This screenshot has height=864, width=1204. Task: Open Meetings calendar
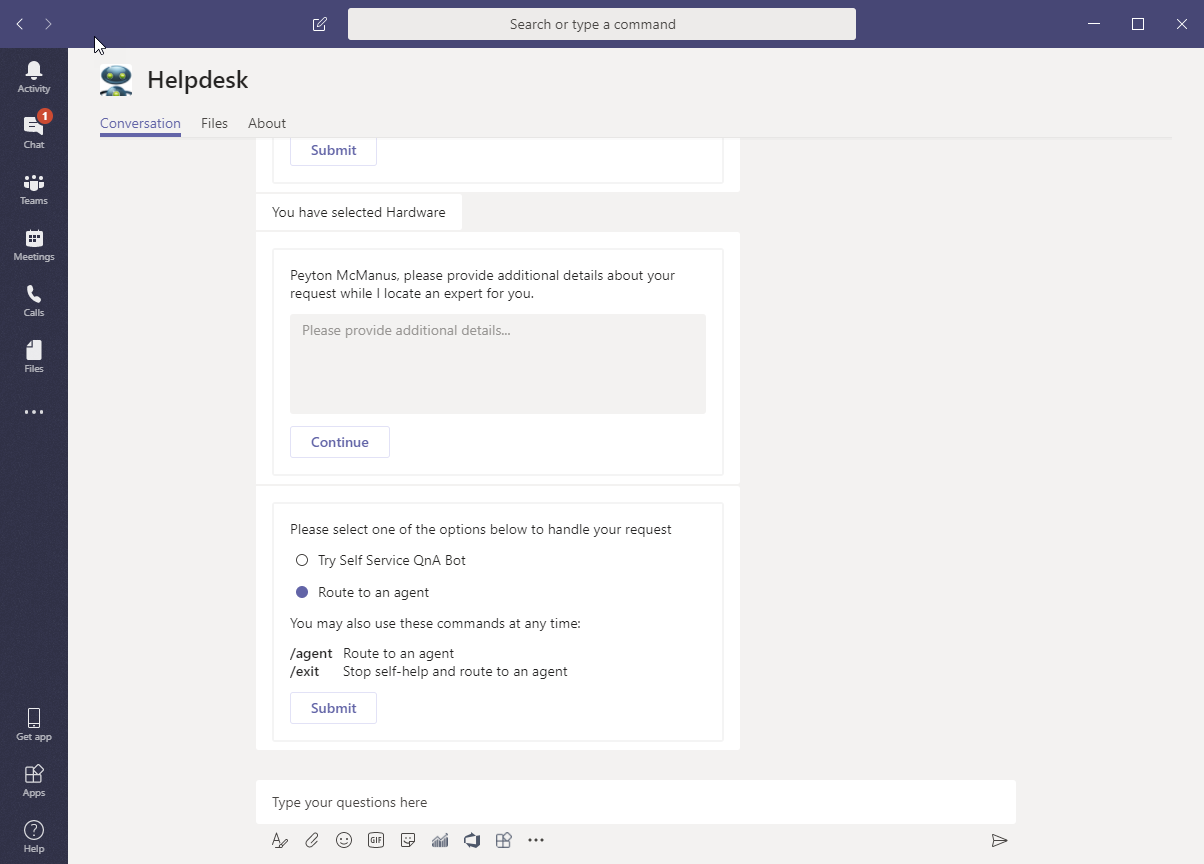tap(34, 244)
